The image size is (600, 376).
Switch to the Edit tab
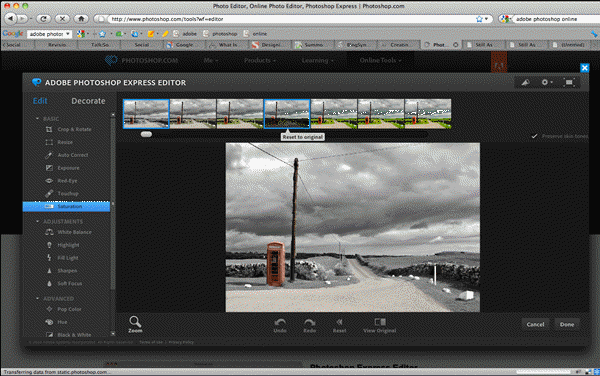tap(40, 101)
